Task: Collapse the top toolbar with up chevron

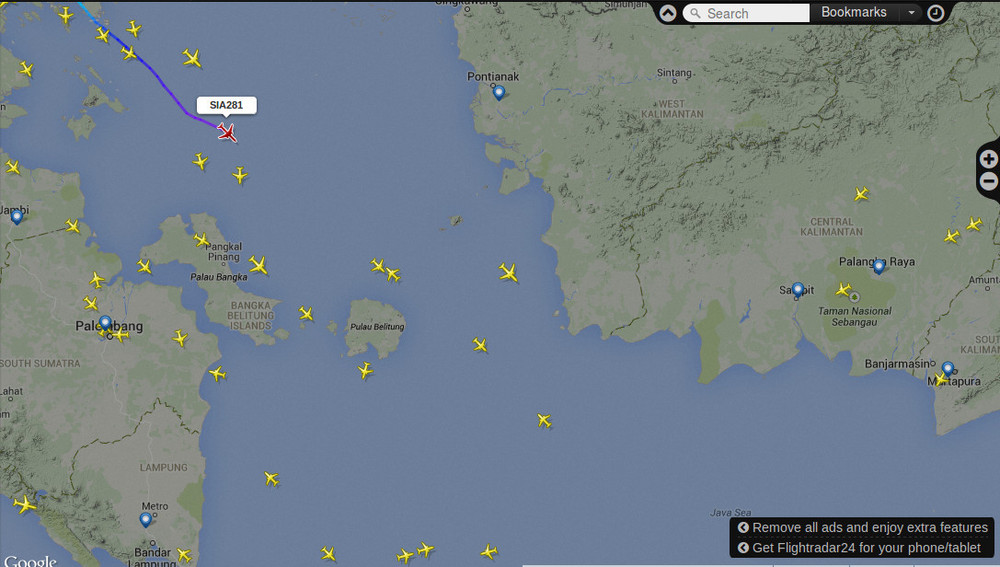Action: click(x=668, y=13)
